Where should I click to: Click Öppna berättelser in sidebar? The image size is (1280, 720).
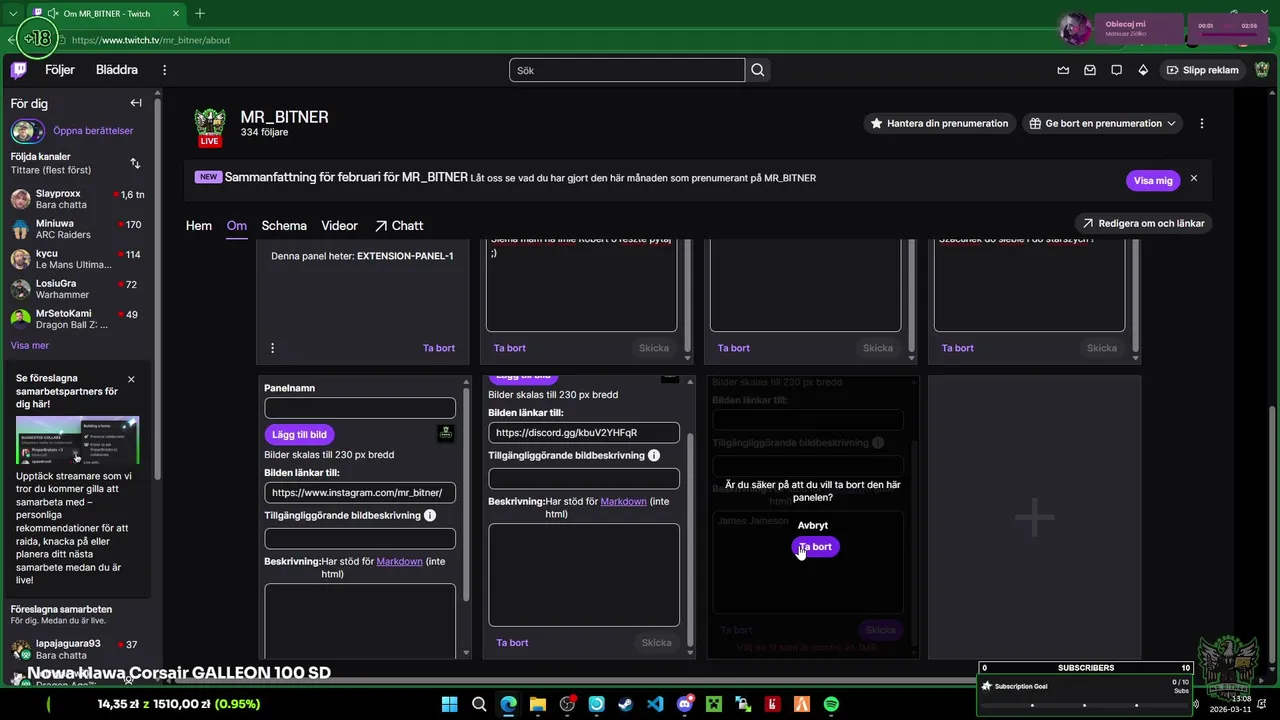pos(93,131)
